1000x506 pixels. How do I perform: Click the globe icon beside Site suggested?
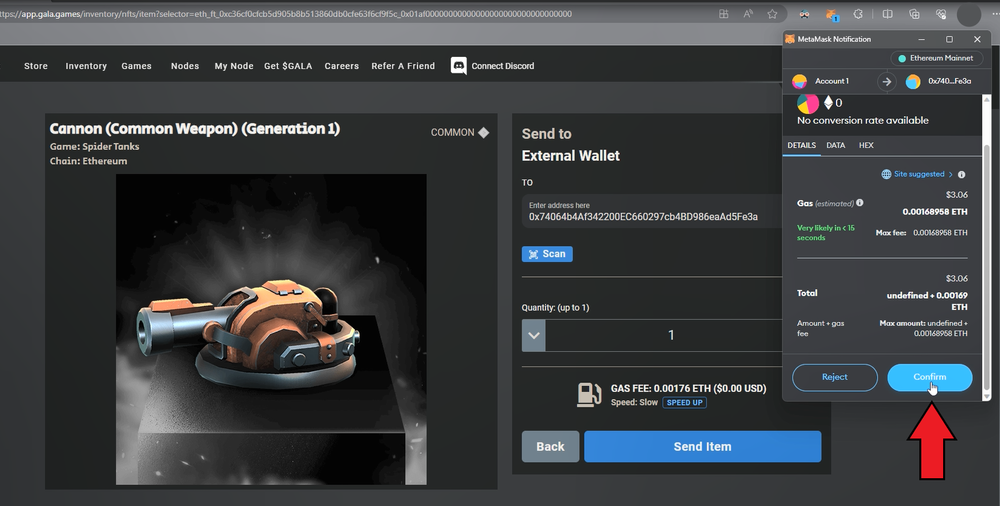(x=886, y=174)
